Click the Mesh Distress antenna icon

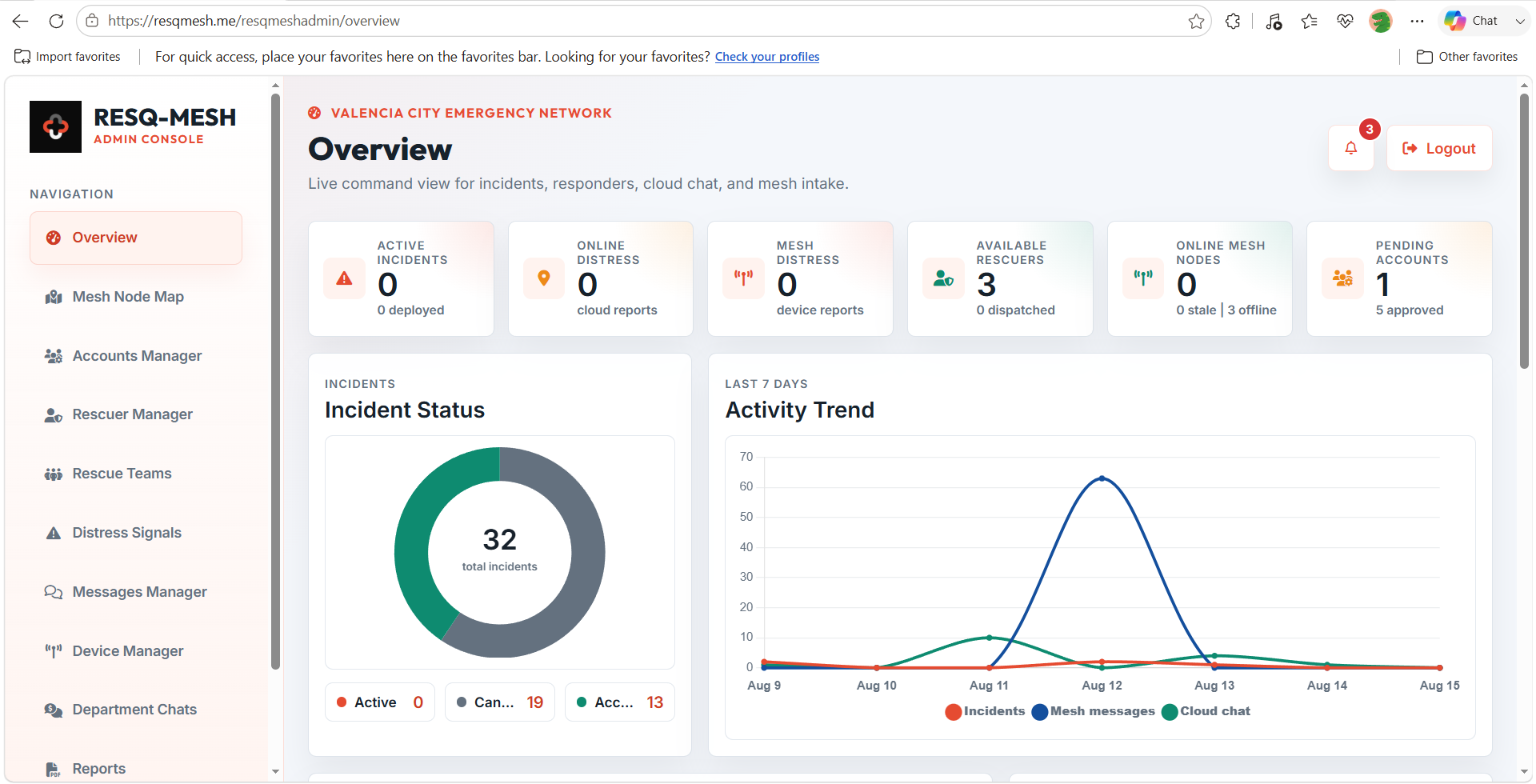743,278
